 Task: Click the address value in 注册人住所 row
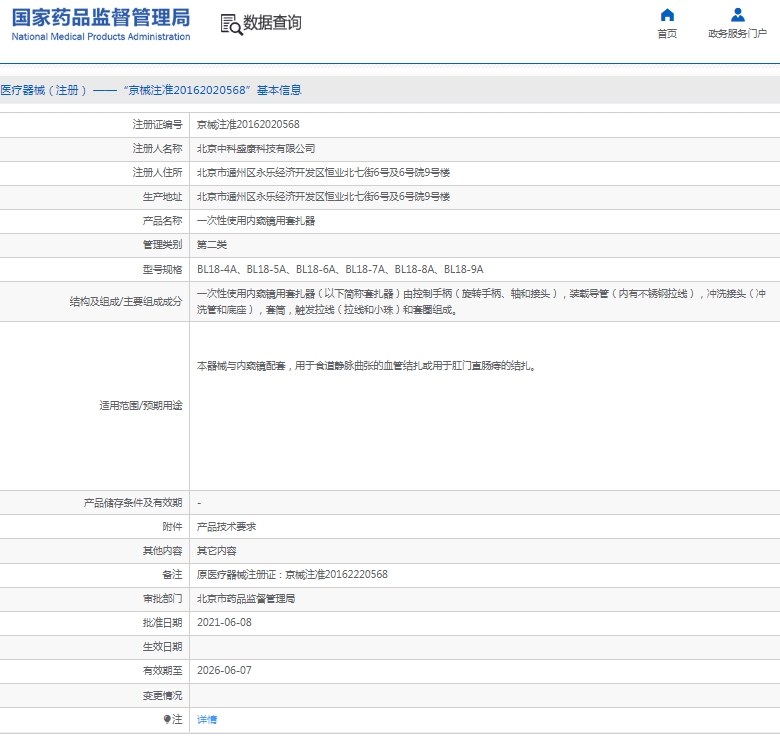point(323,172)
